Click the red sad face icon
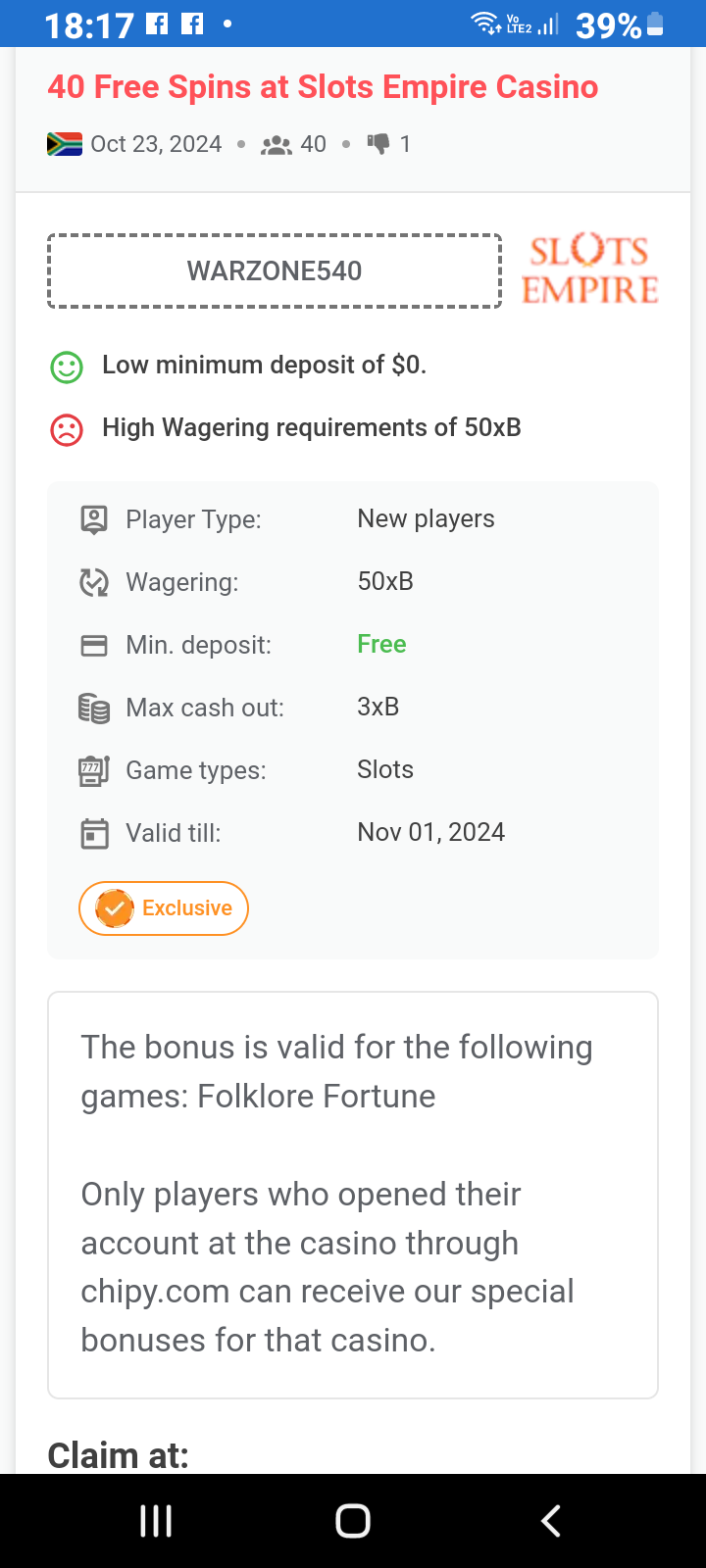 [x=67, y=429]
